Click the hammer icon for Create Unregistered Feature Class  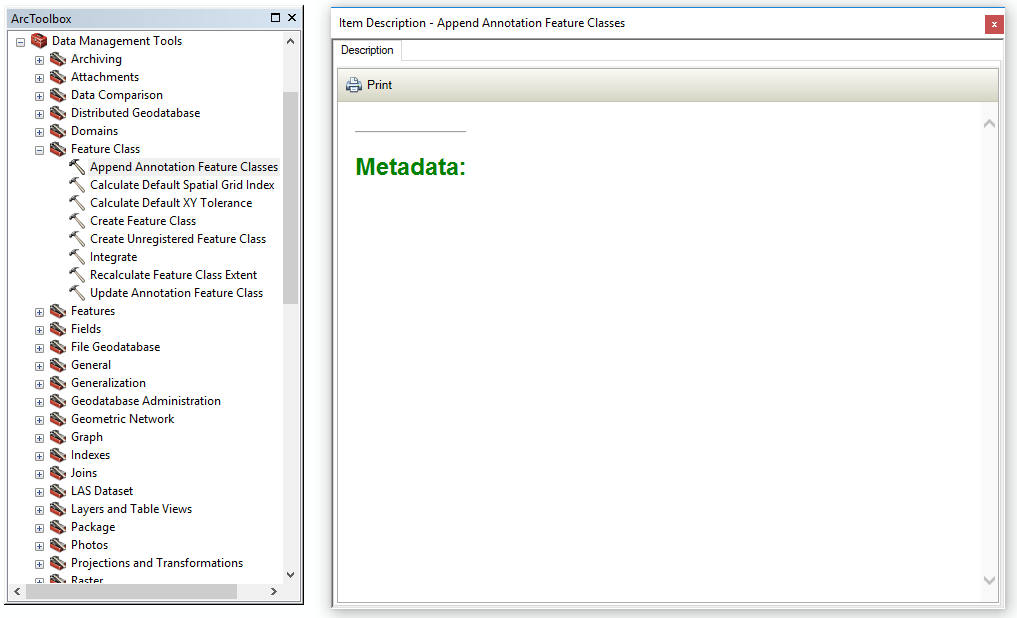[77, 239]
